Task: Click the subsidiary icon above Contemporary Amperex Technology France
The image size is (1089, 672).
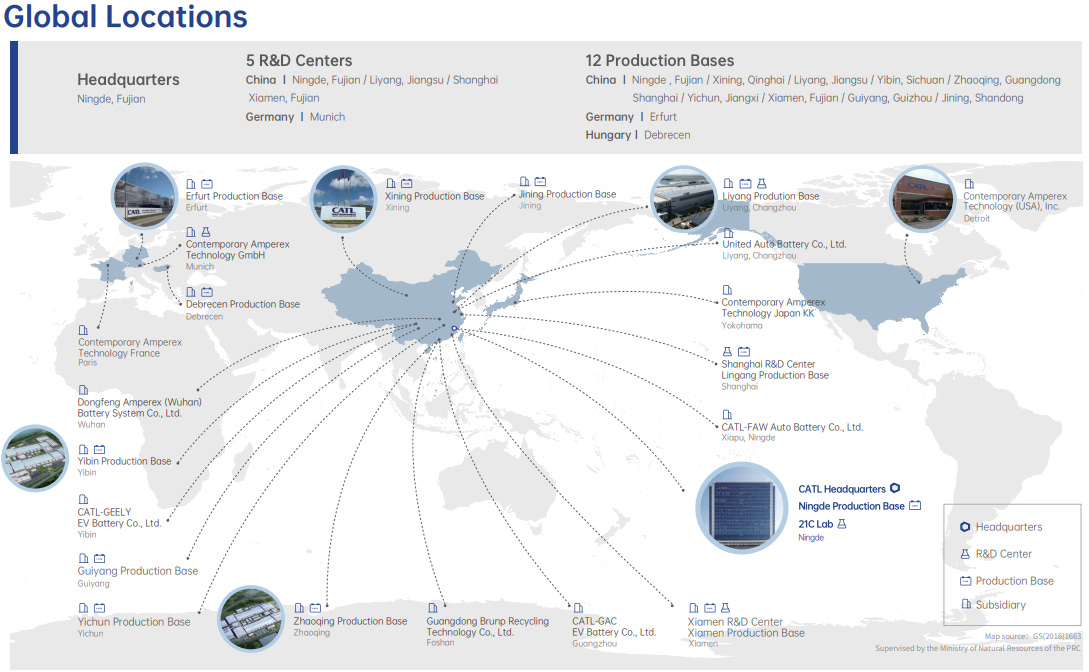Action: click(83, 330)
